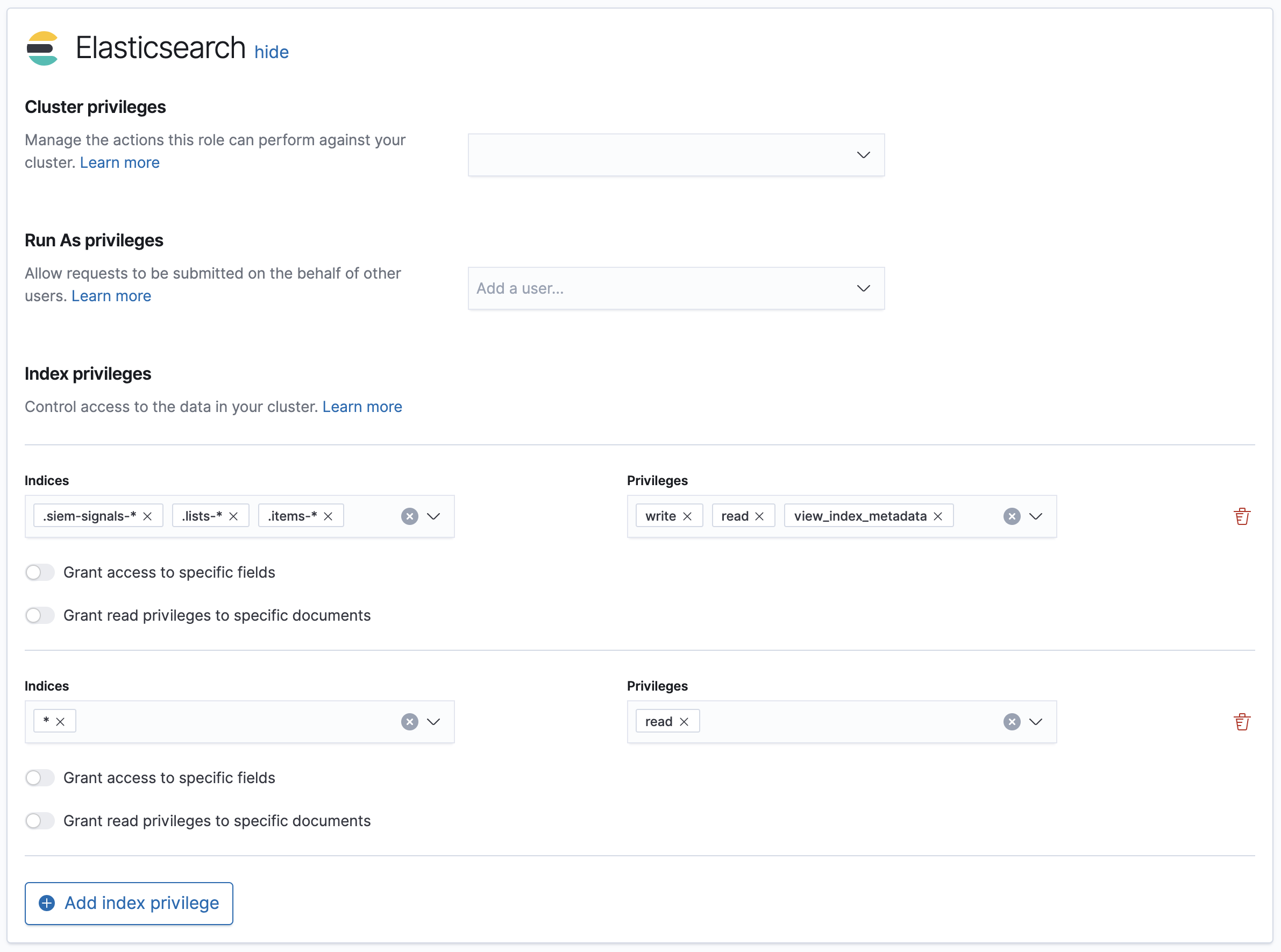Clear all indices in first row
The image size is (1281, 952).
[x=409, y=516]
